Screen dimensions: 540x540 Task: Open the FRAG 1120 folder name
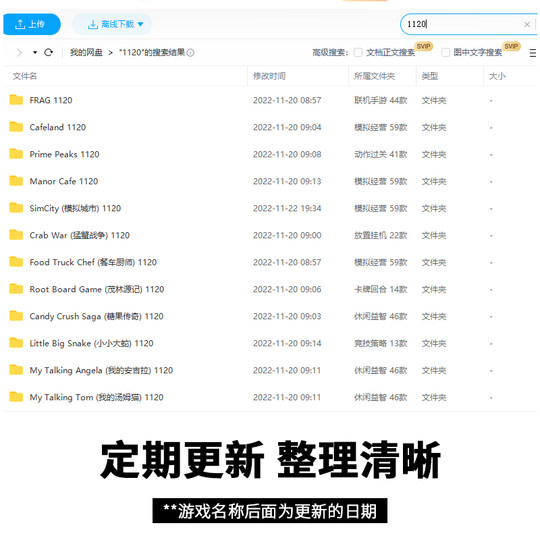(x=51, y=100)
